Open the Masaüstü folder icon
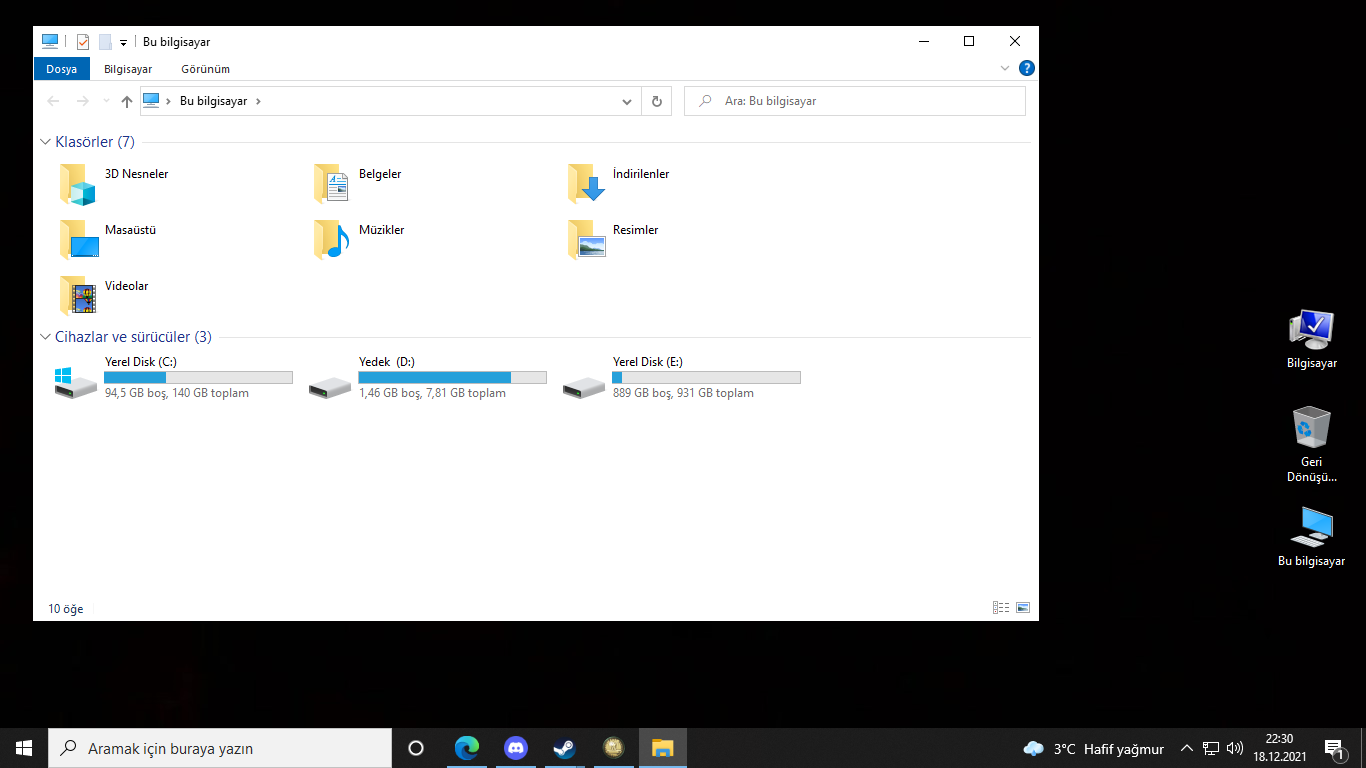Screen dimensions: 1366x768 pos(78,240)
